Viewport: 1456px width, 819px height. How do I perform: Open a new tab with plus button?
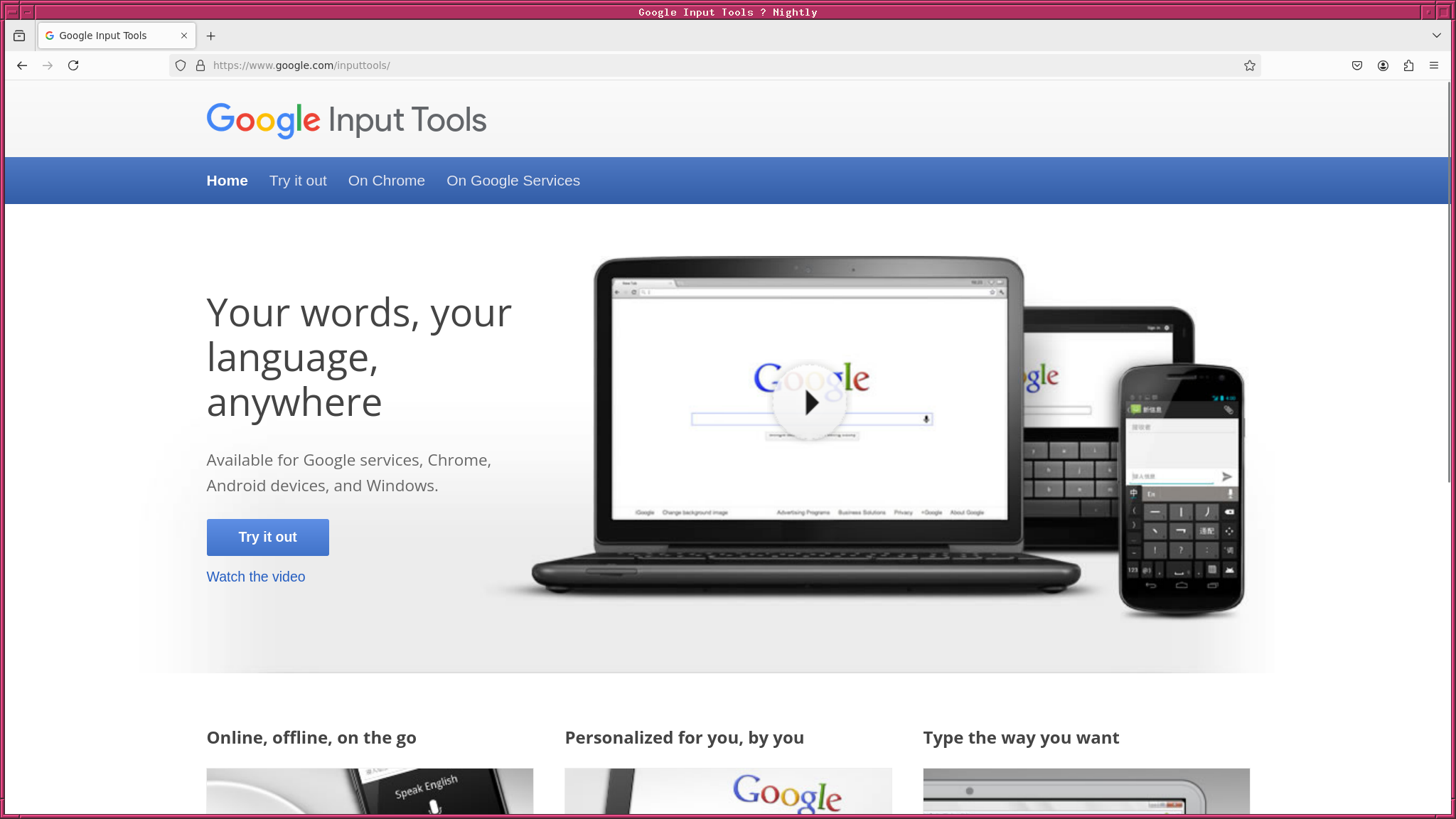tap(211, 36)
